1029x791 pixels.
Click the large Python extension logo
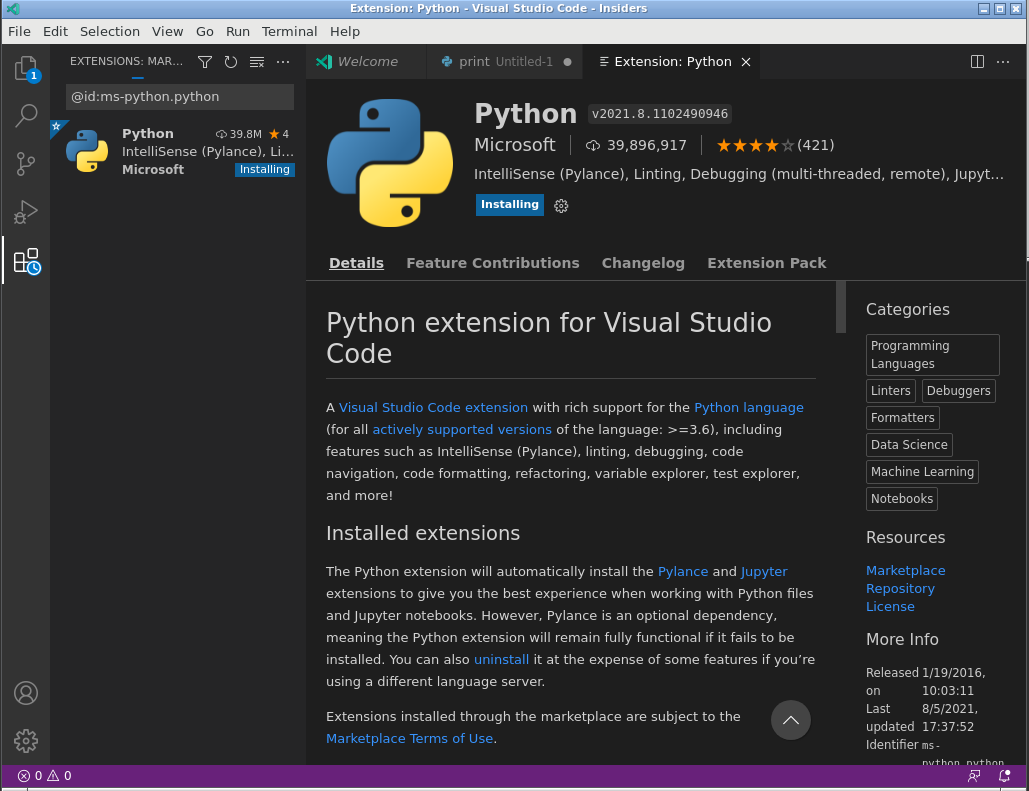coord(390,163)
